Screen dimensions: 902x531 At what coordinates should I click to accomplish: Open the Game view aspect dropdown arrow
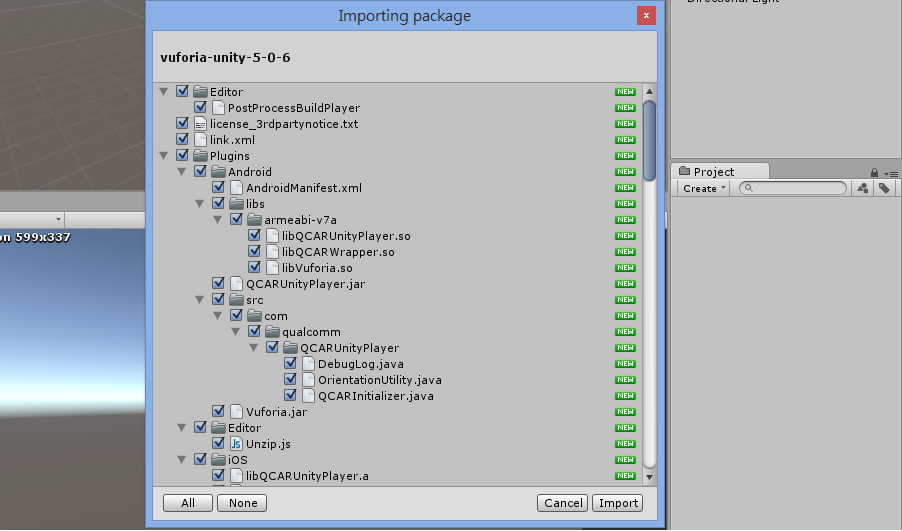click(58, 220)
